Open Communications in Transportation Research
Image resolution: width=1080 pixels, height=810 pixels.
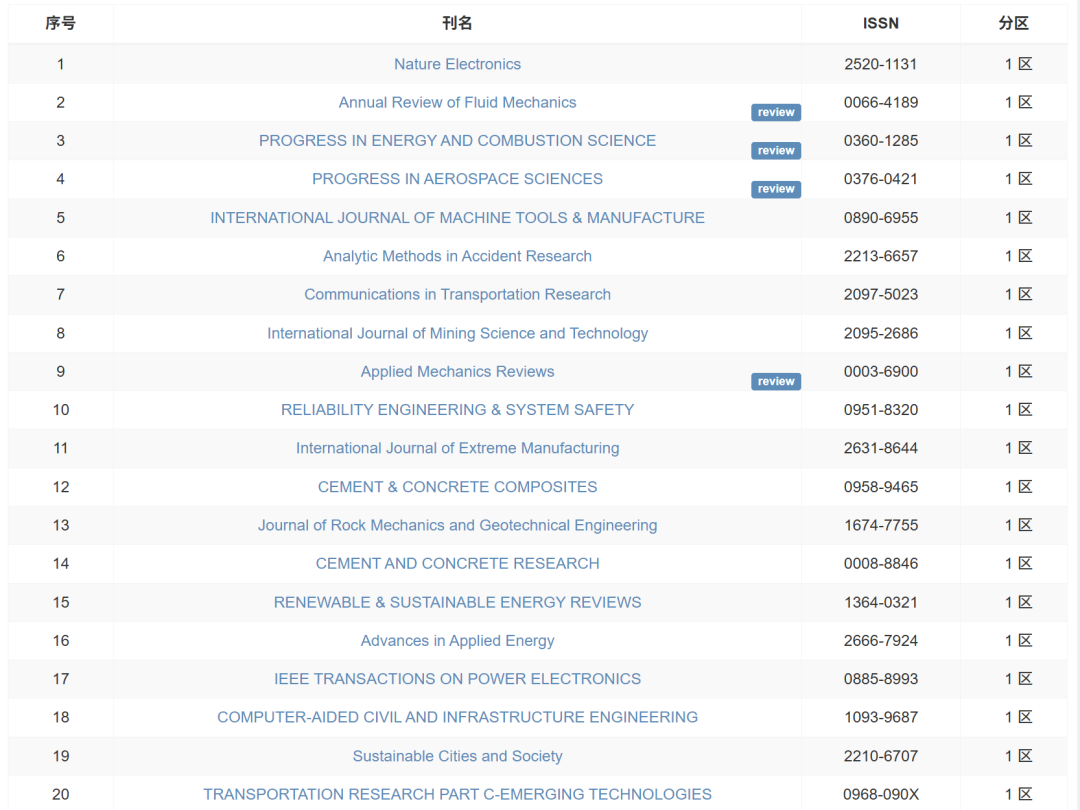pyautogui.click(x=457, y=295)
